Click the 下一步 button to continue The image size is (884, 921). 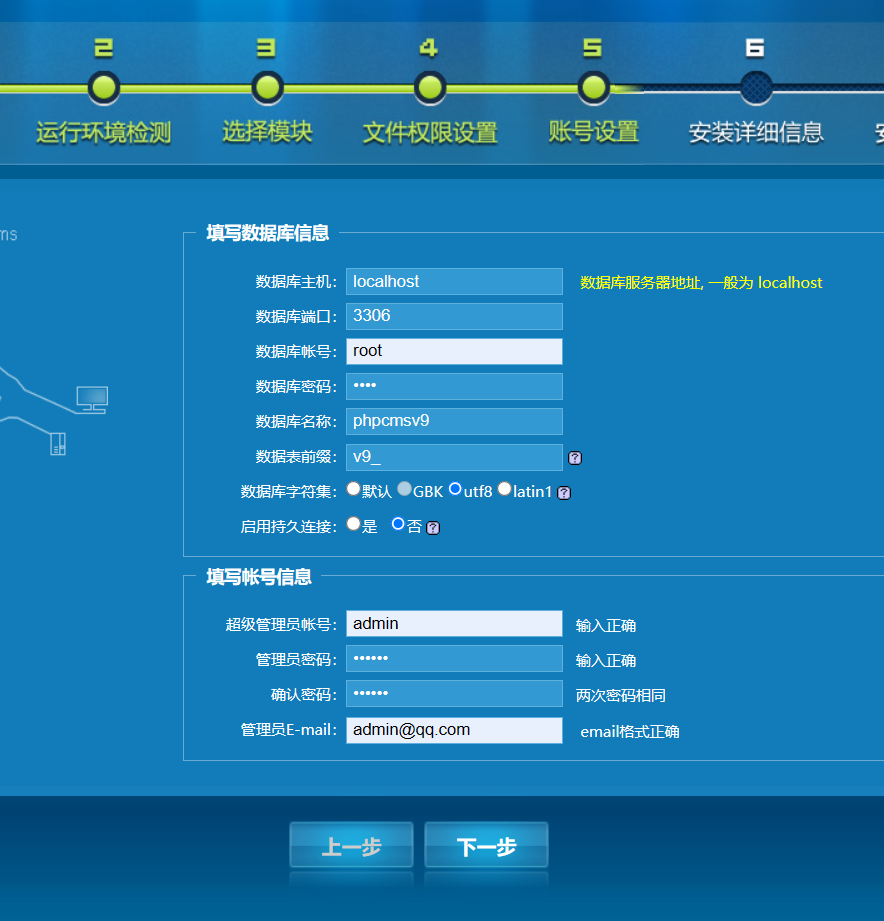486,845
